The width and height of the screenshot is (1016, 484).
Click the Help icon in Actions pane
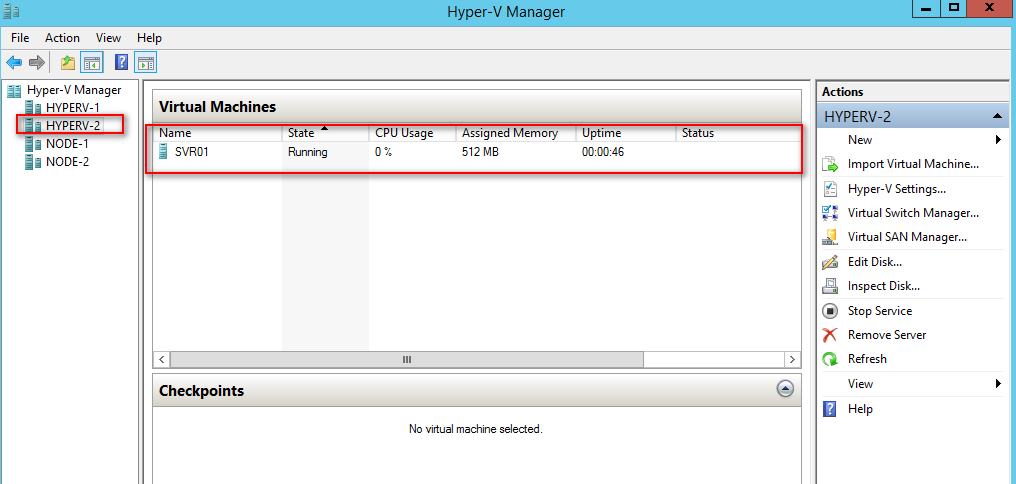point(830,409)
